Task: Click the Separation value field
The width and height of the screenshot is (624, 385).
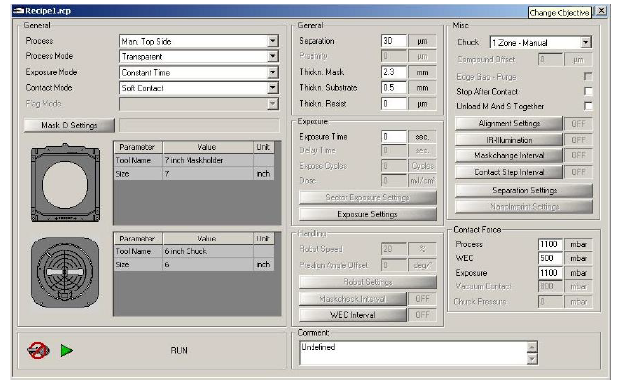Action: pyautogui.click(x=394, y=41)
